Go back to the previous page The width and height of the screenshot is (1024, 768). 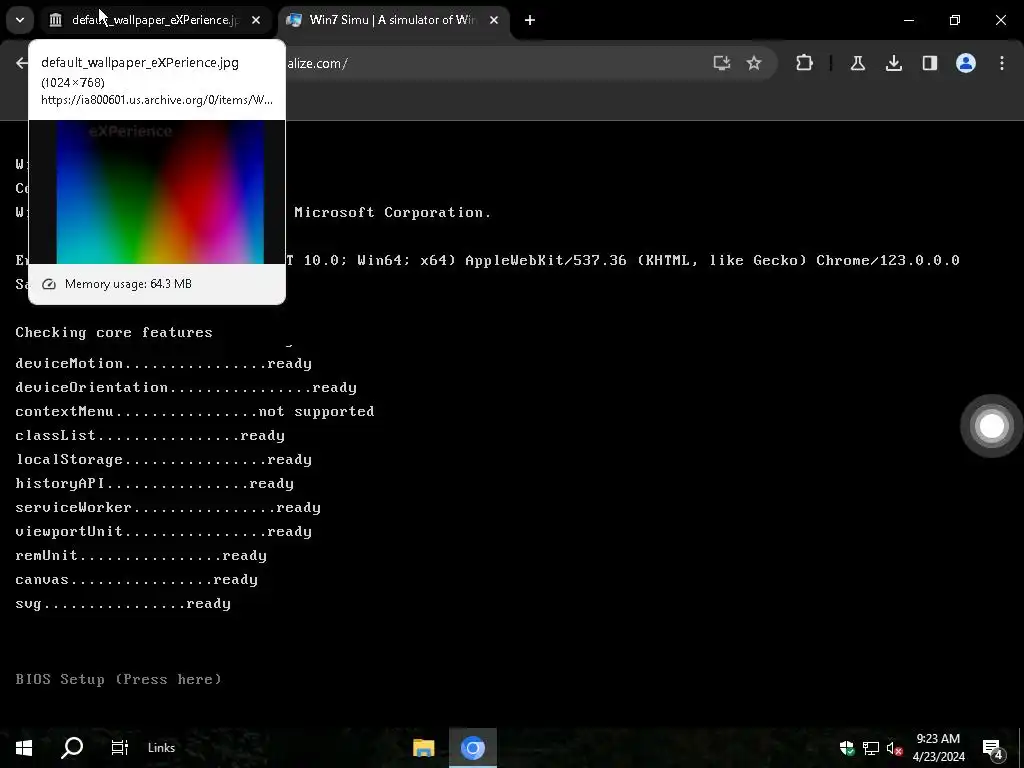click(x=22, y=63)
